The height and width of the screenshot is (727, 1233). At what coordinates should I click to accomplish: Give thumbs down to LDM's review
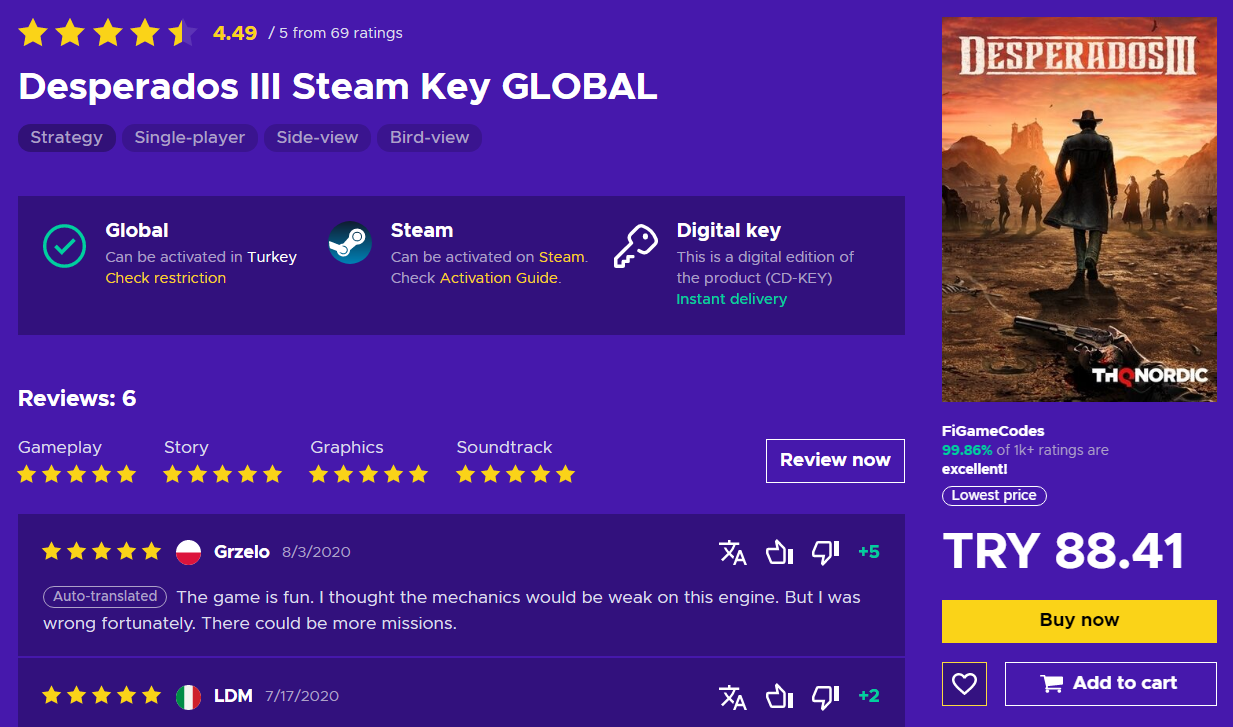coord(825,696)
